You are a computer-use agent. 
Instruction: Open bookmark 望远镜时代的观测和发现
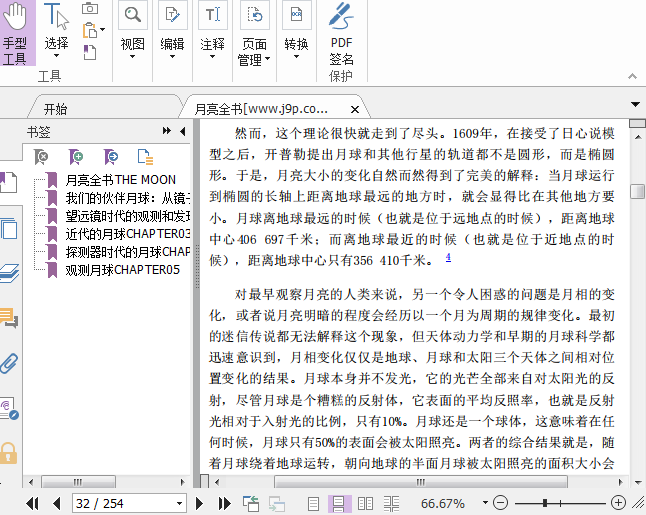point(128,216)
